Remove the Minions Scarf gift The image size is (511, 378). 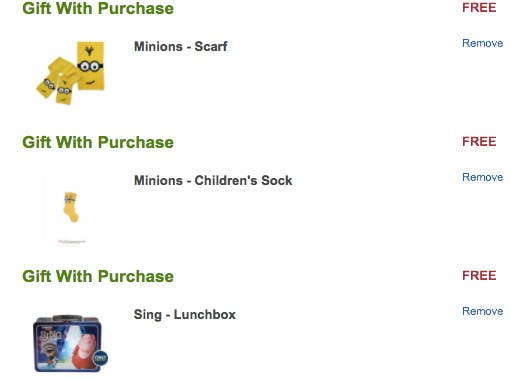[x=482, y=43]
